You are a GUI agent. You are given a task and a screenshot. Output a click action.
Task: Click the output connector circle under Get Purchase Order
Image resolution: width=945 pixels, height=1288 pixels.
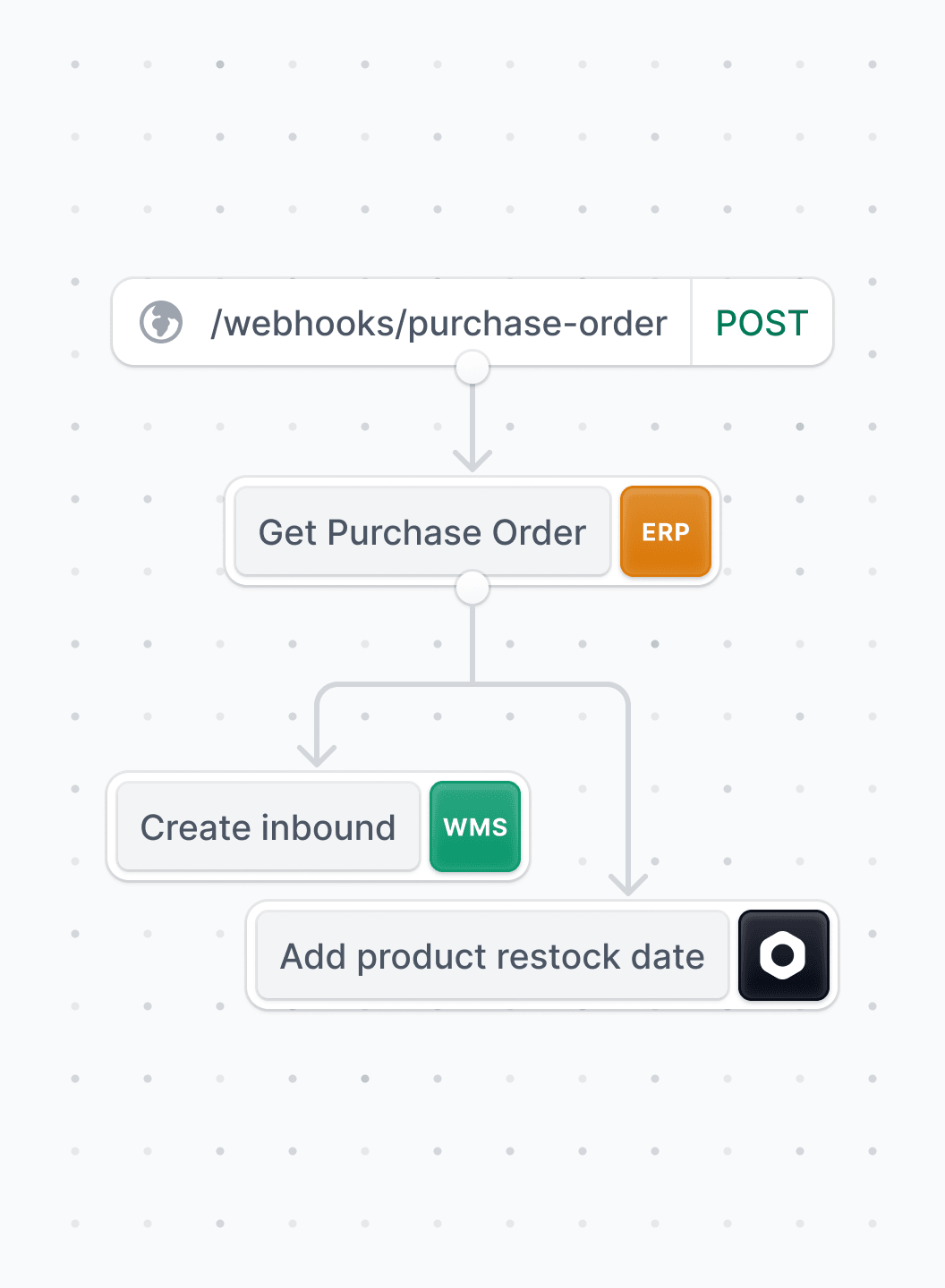472,588
